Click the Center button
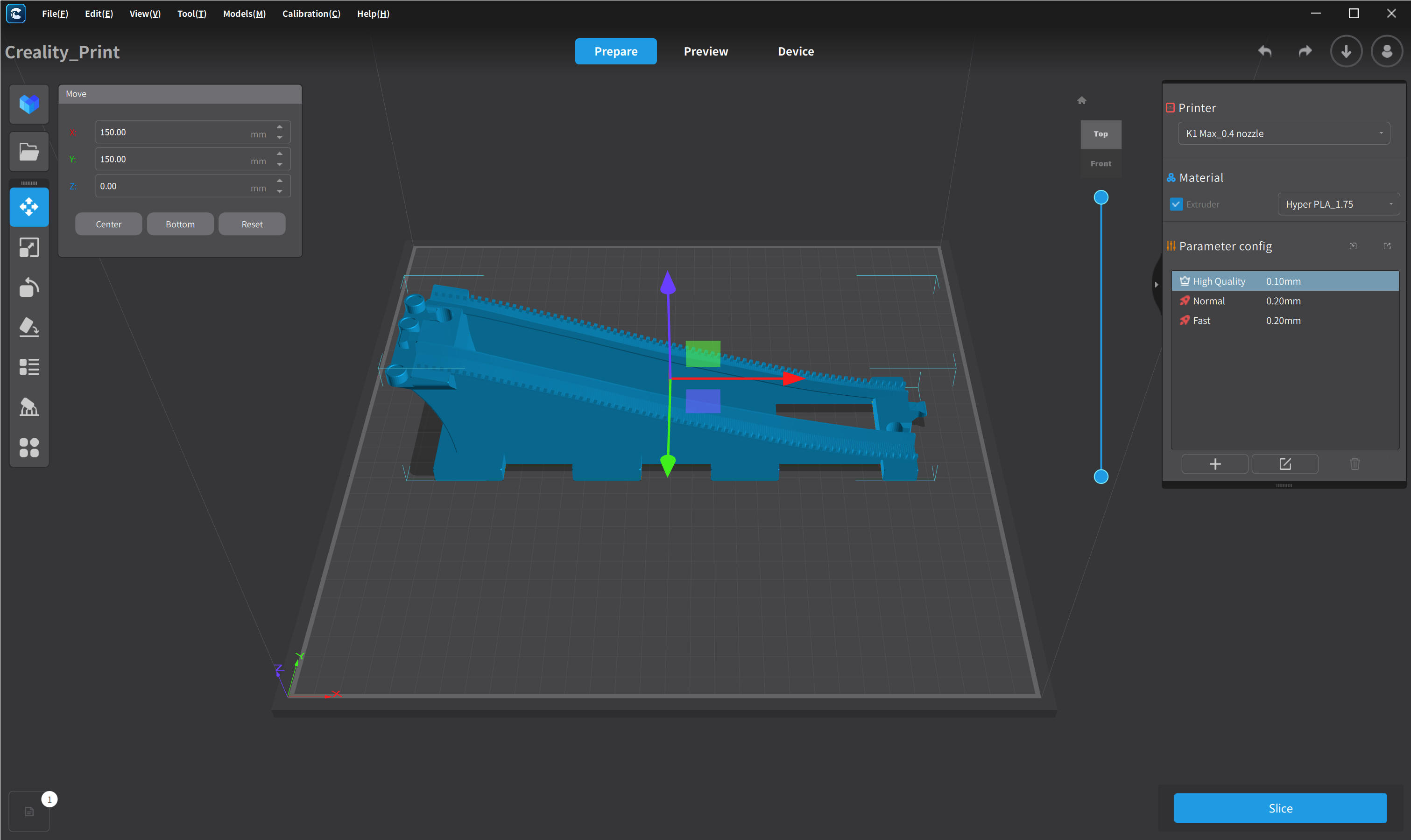The height and width of the screenshot is (840, 1411). [x=108, y=224]
